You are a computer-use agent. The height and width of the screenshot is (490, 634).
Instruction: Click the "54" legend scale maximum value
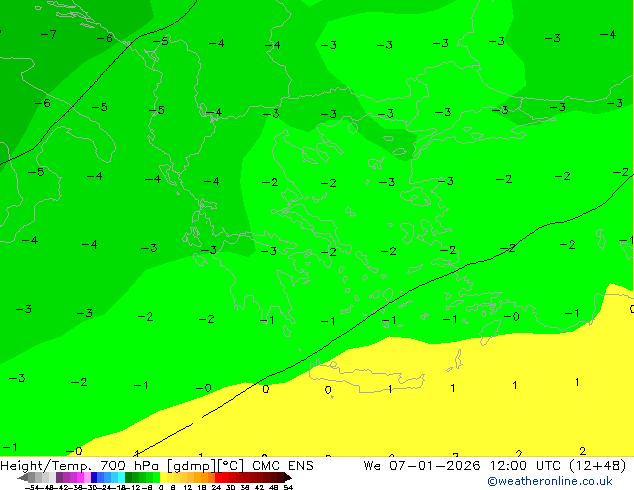[288, 487]
